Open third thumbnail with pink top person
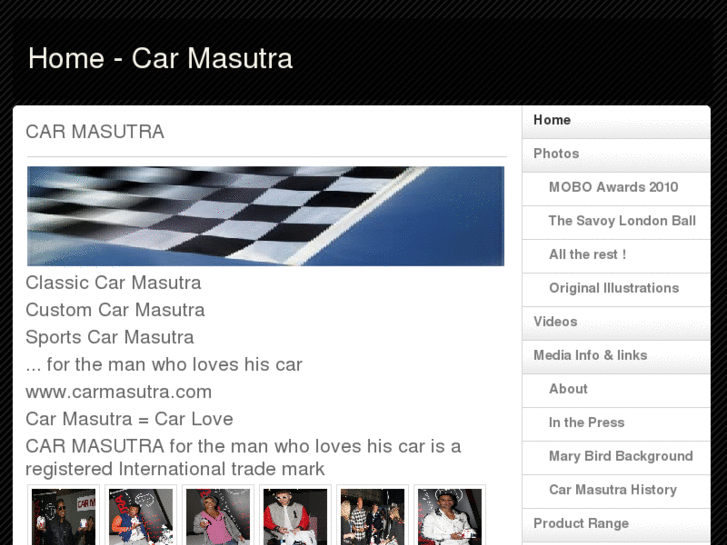727x545 pixels. point(218,516)
